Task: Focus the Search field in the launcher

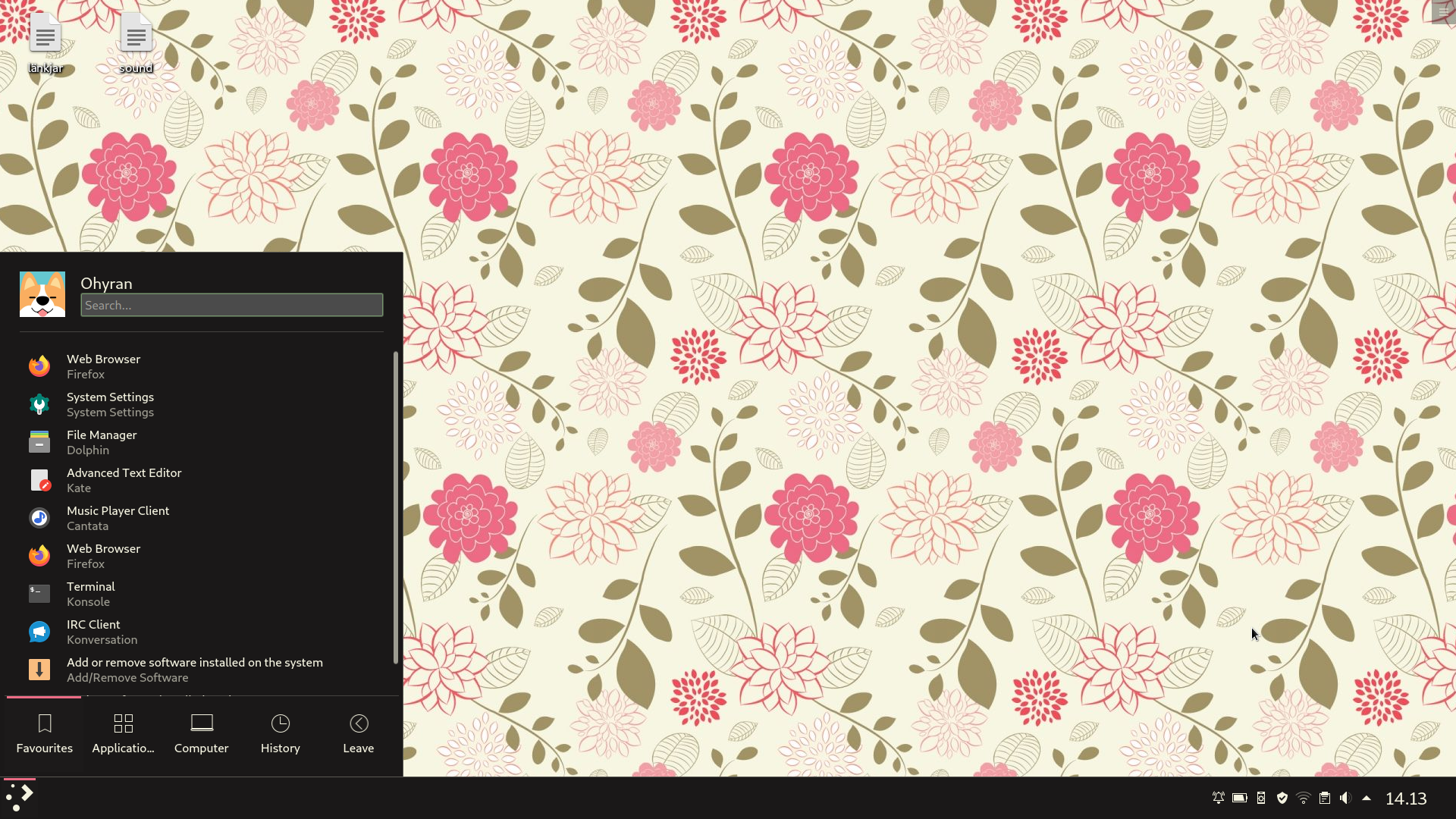Action: tap(232, 305)
